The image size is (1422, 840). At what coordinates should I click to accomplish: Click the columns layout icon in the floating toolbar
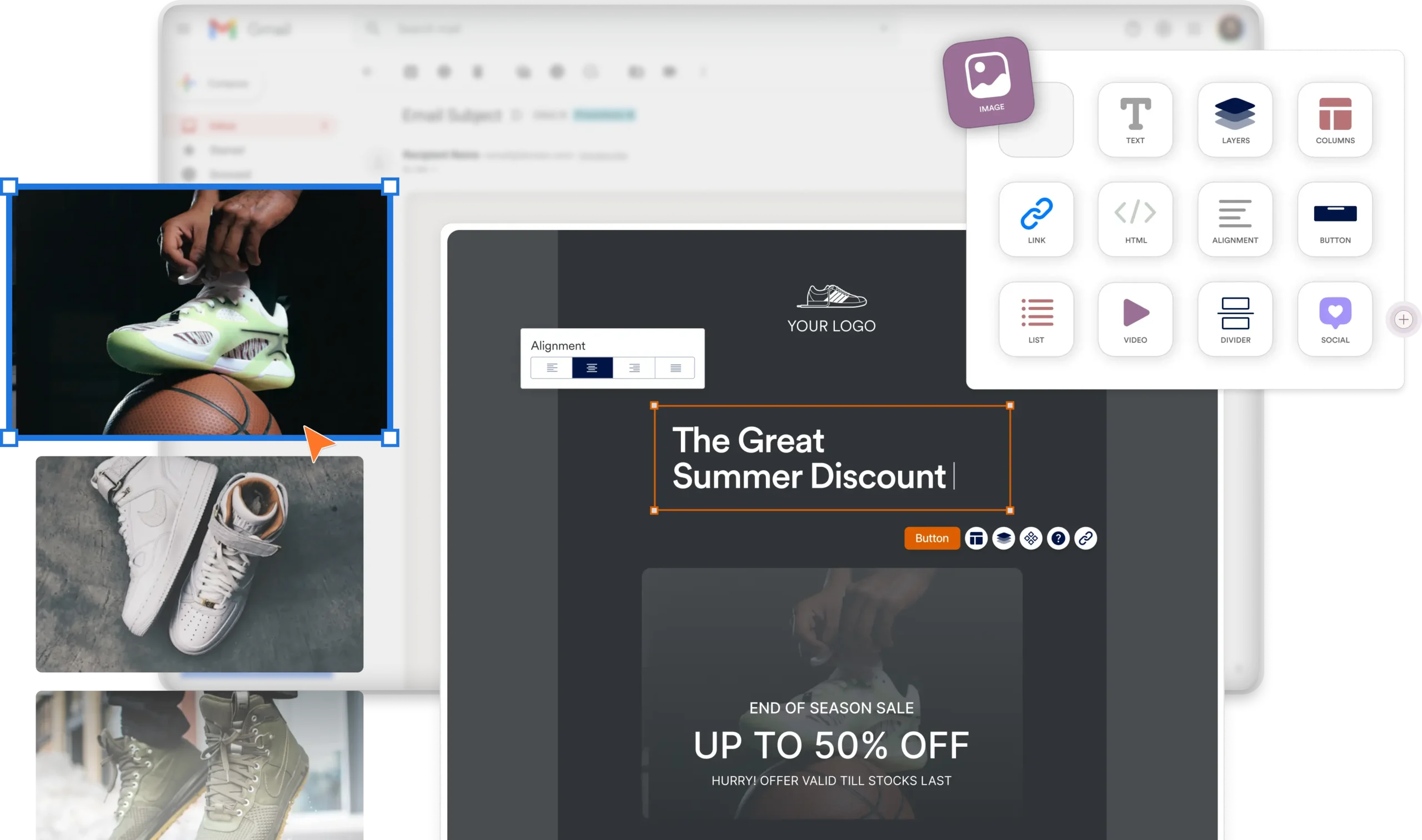click(976, 539)
